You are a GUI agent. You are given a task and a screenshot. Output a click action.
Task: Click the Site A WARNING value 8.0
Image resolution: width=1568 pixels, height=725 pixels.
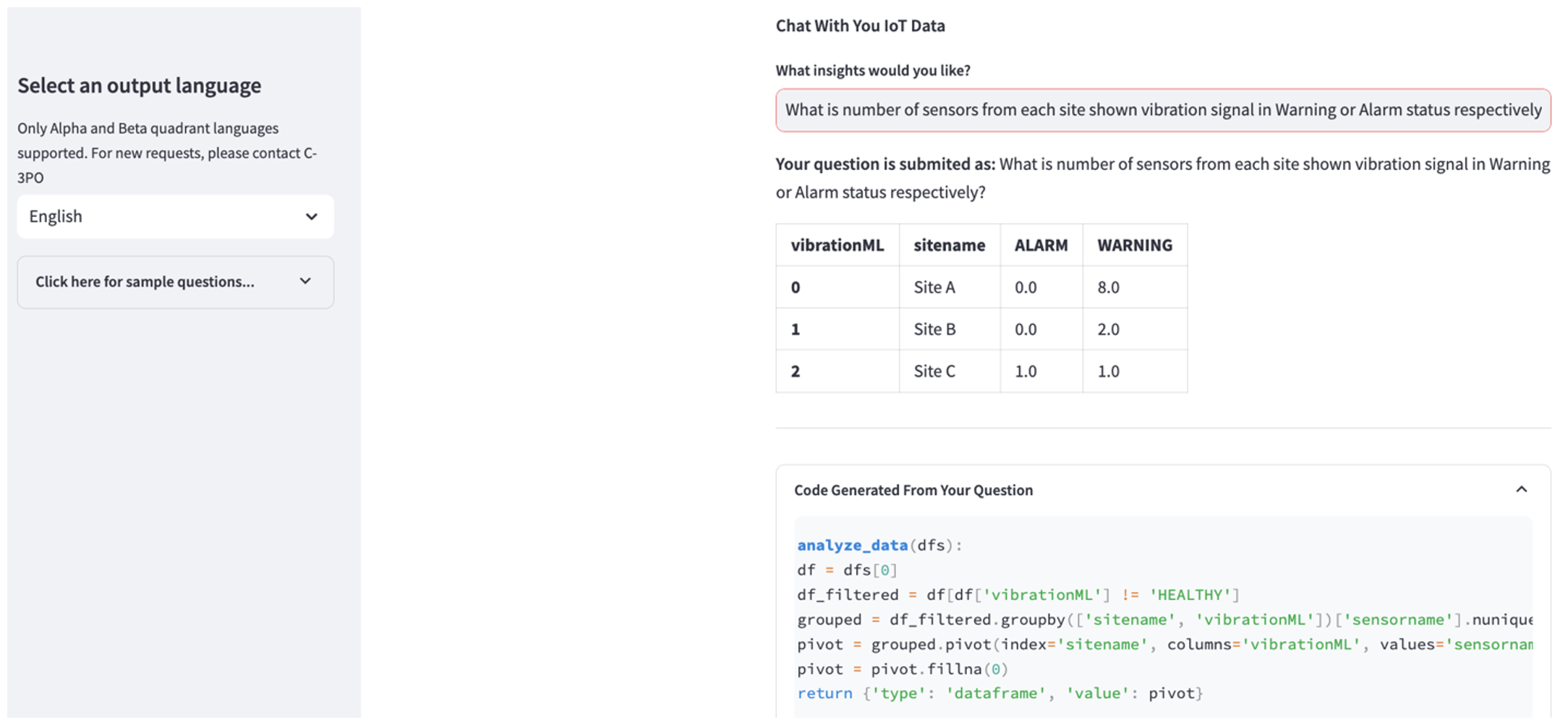(1108, 287)
